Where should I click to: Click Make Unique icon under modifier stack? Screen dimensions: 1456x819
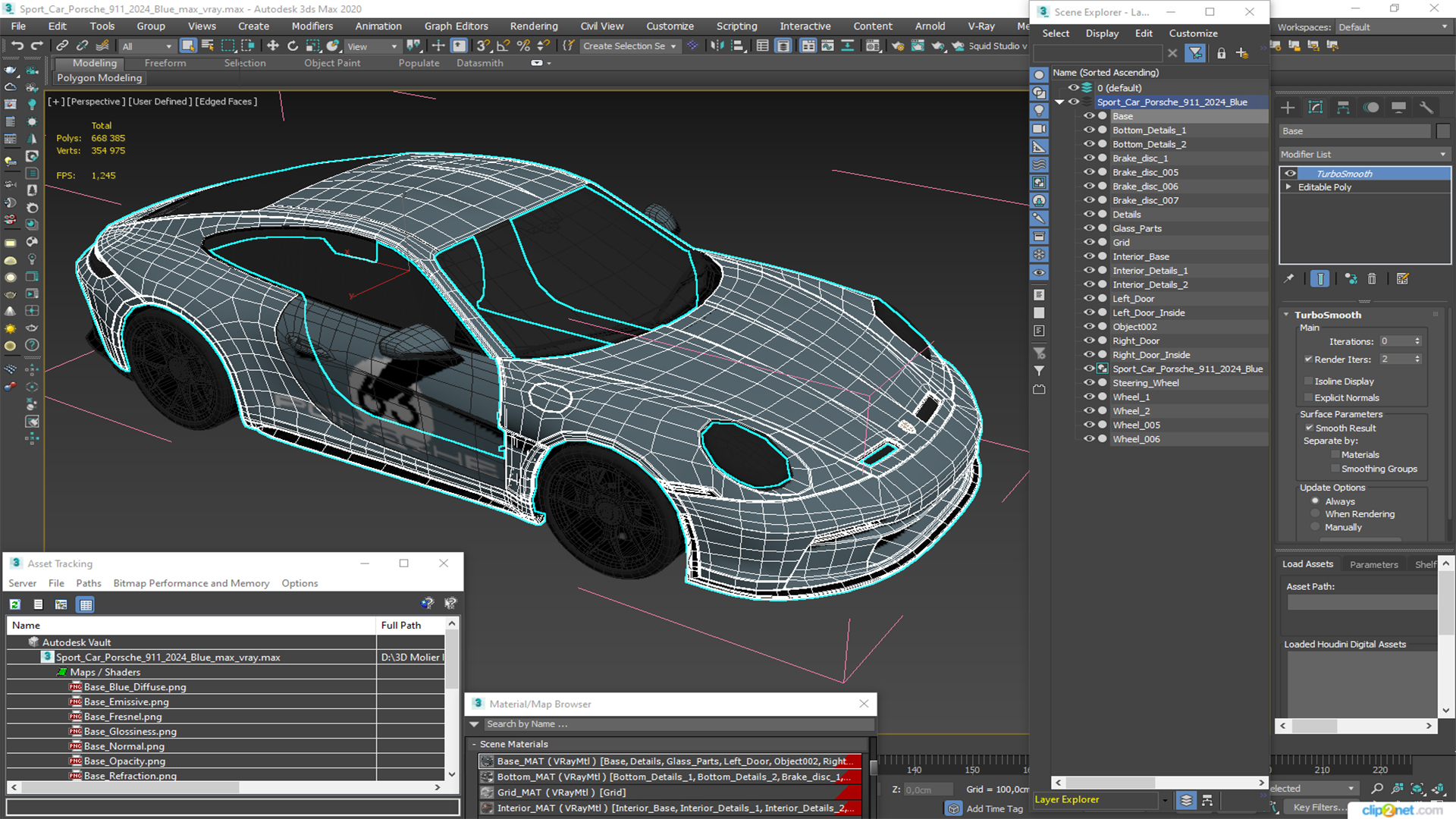coord(1351,279)
